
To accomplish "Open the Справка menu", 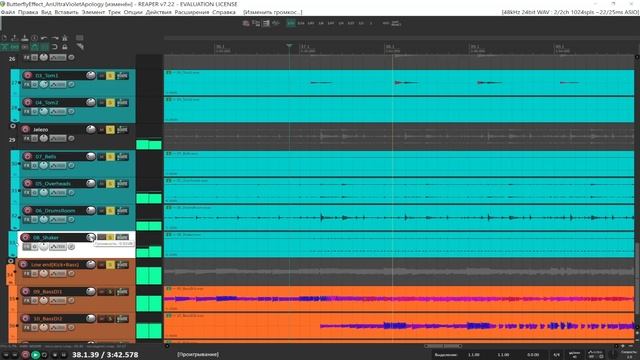I will 224,12.
